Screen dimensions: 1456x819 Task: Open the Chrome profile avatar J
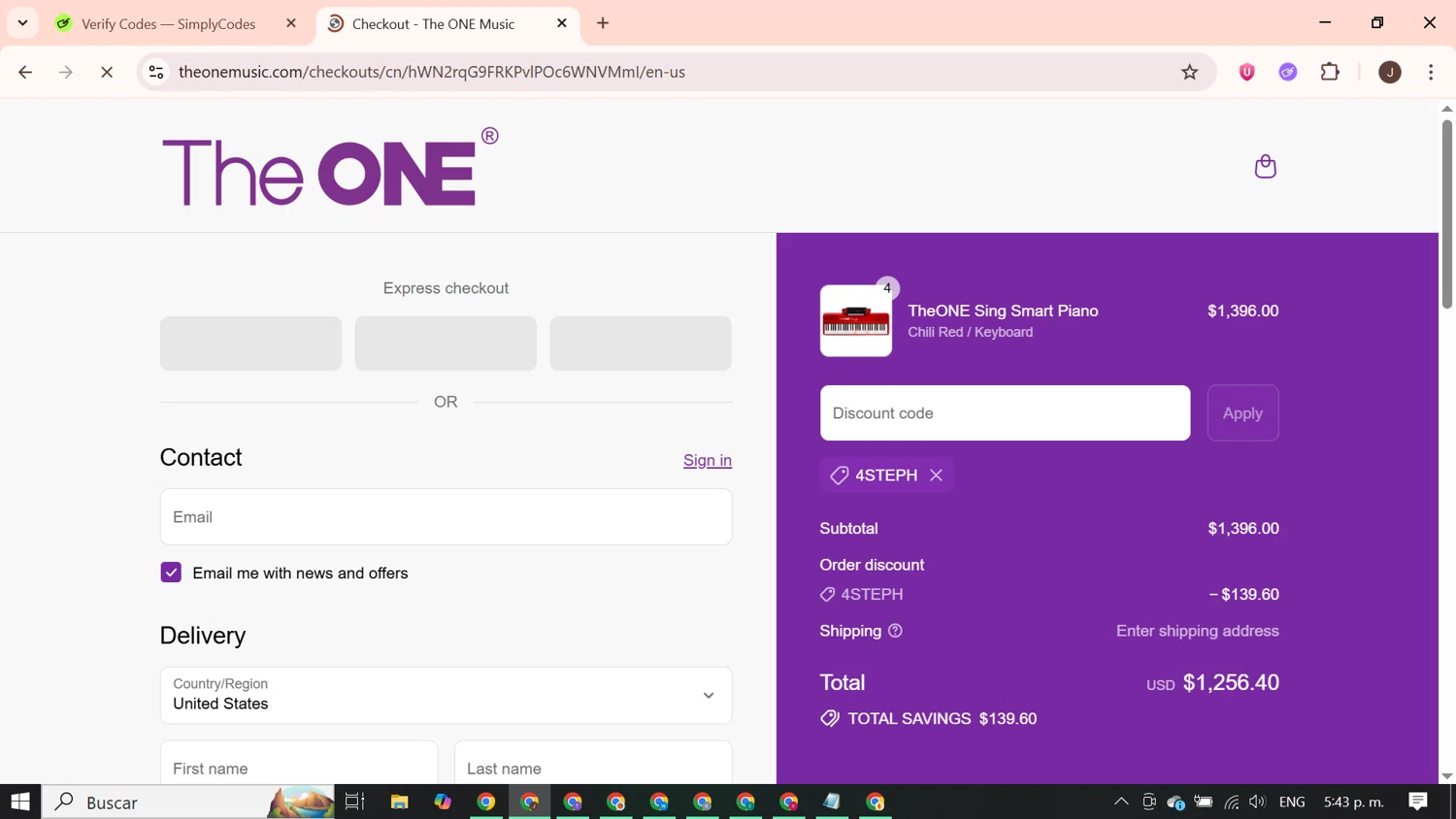1390,72
